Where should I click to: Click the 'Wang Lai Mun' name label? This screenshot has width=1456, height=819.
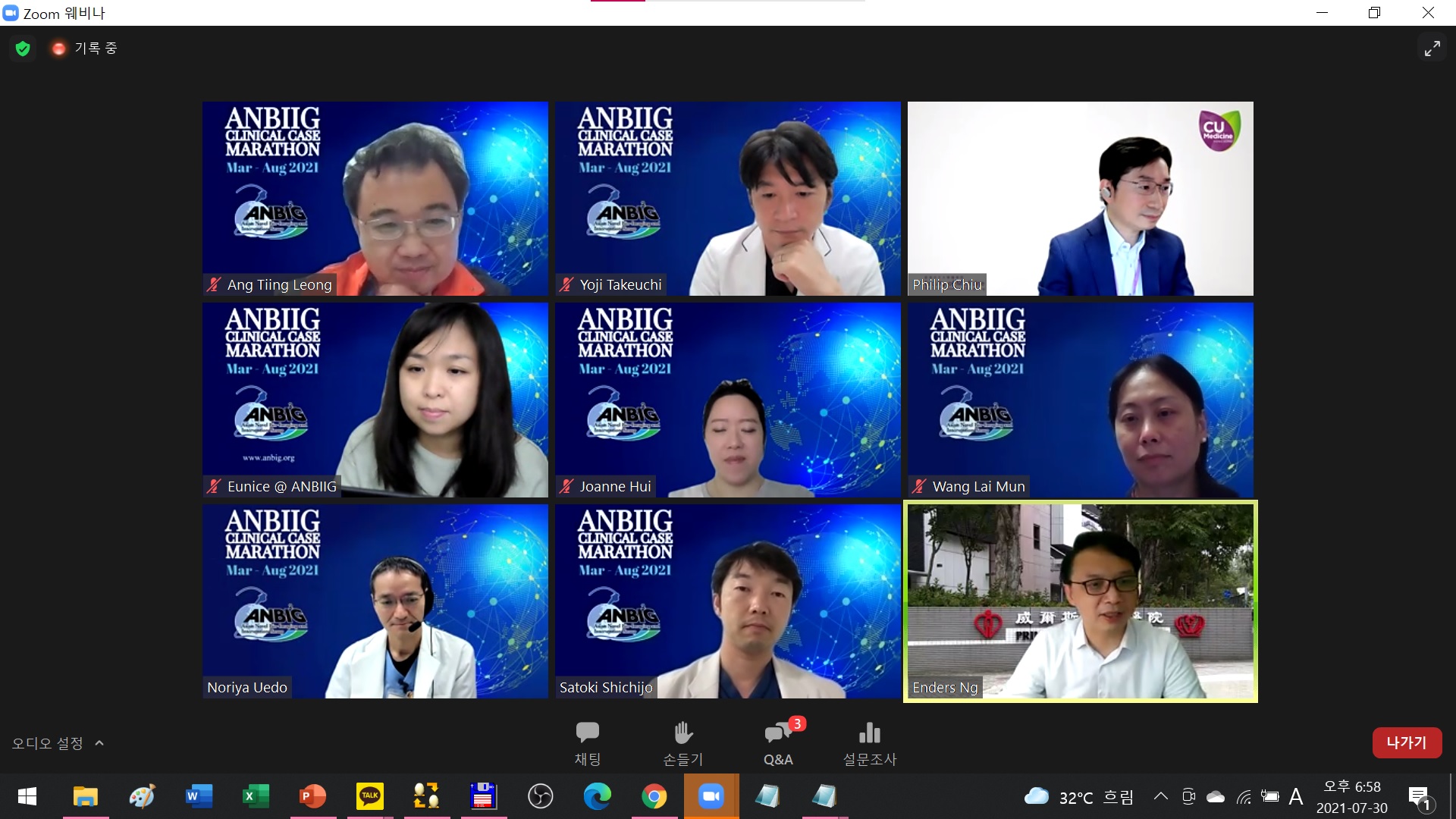point(978,487)
